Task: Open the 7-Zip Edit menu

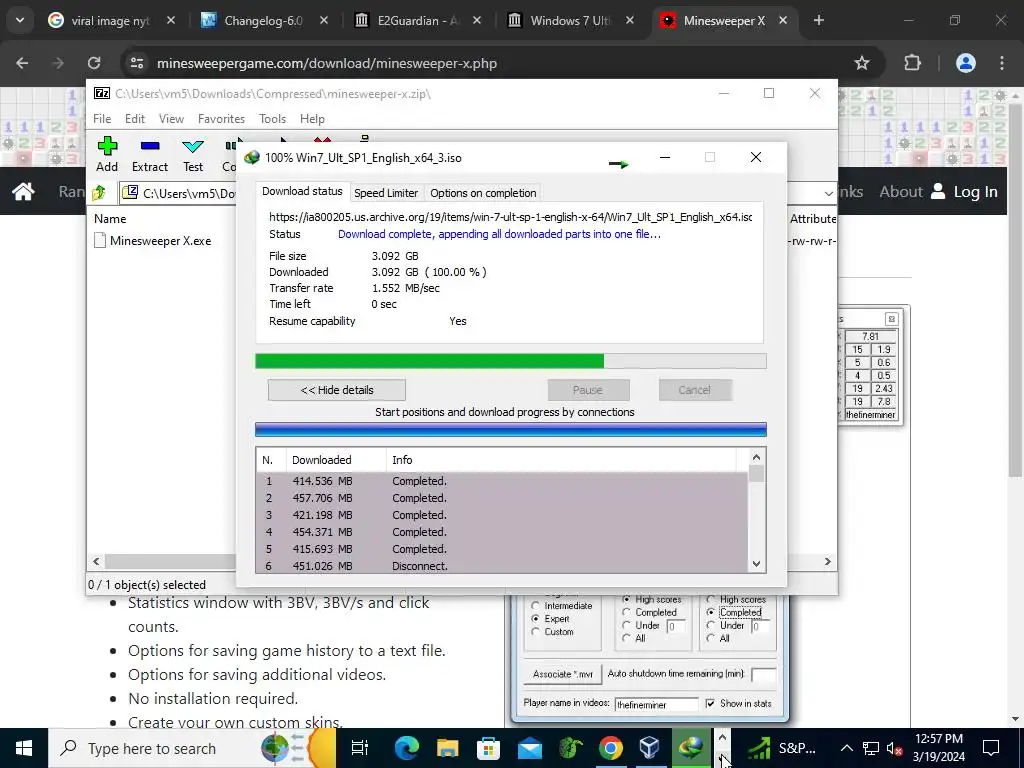Action: (x=135, y=119)
